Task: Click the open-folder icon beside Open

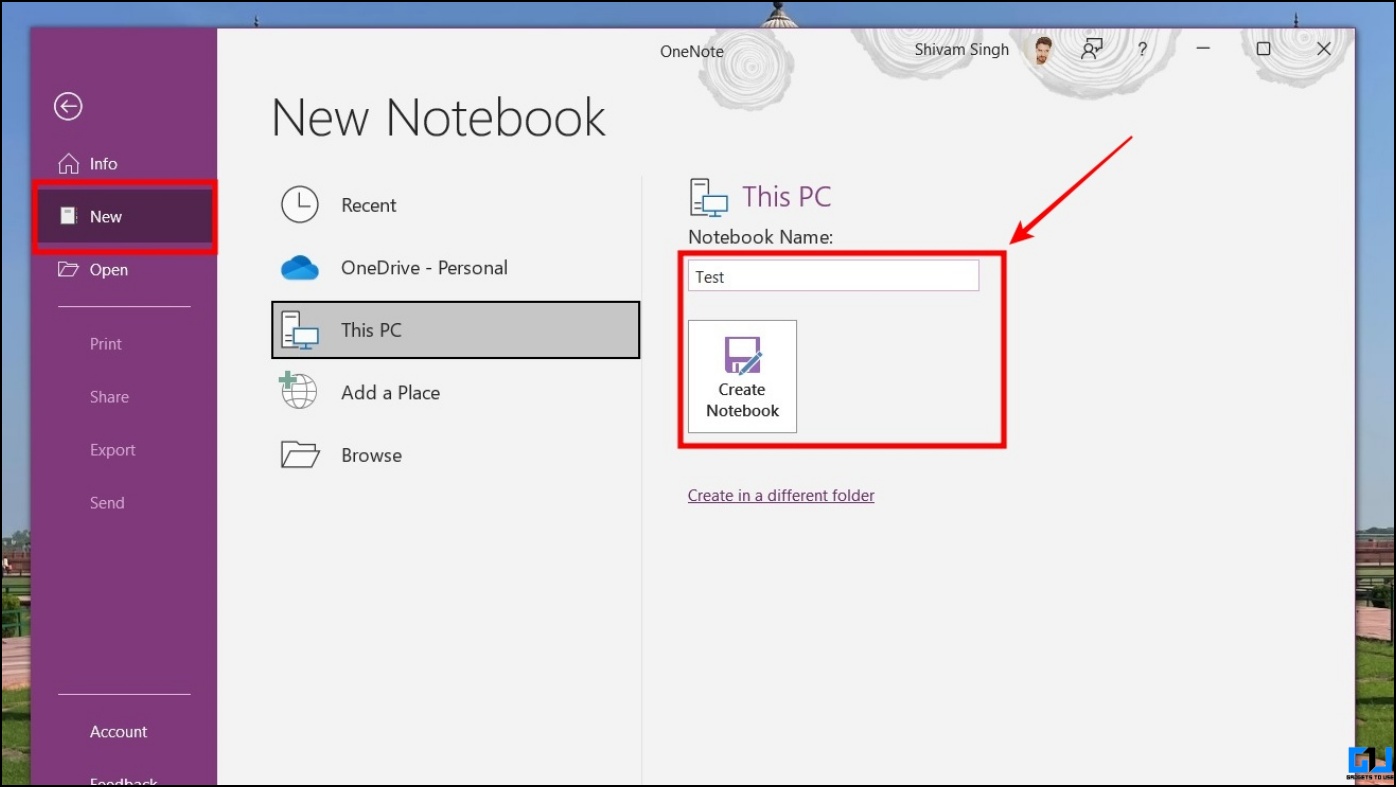Action: coord(68,270)
